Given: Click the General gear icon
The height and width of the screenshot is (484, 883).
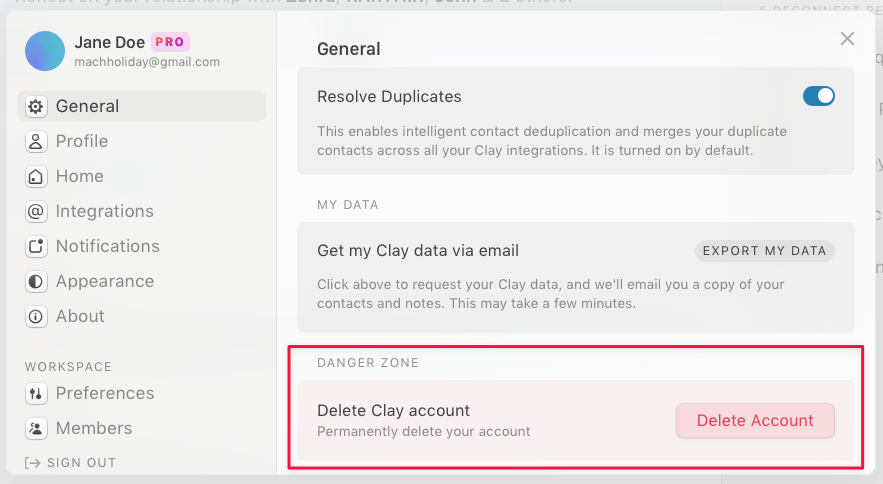Looking at the screenshot, I should [37, 106].
